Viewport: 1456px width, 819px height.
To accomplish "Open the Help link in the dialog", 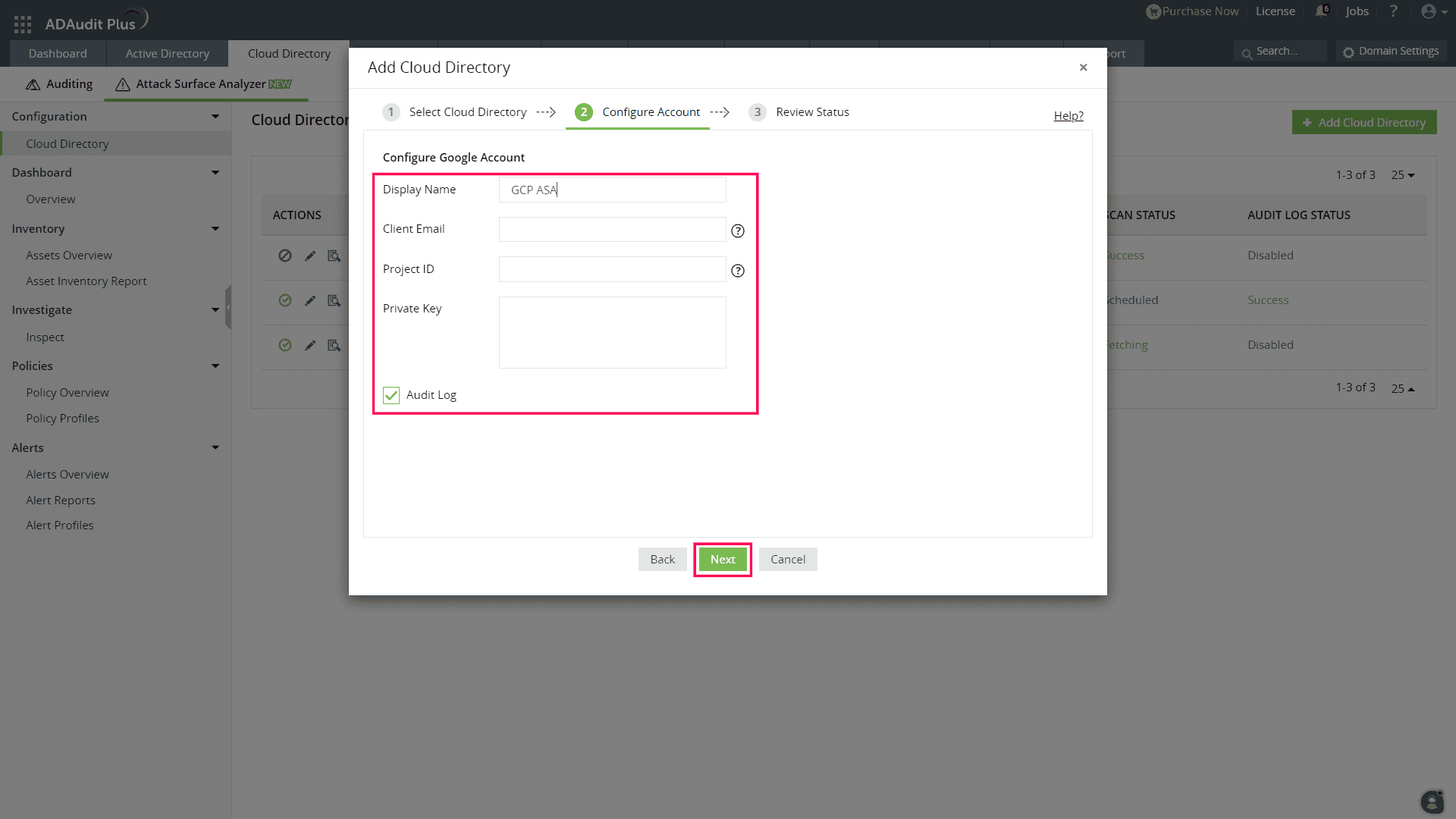I will pyautogui.click(x=1068, y=115).
